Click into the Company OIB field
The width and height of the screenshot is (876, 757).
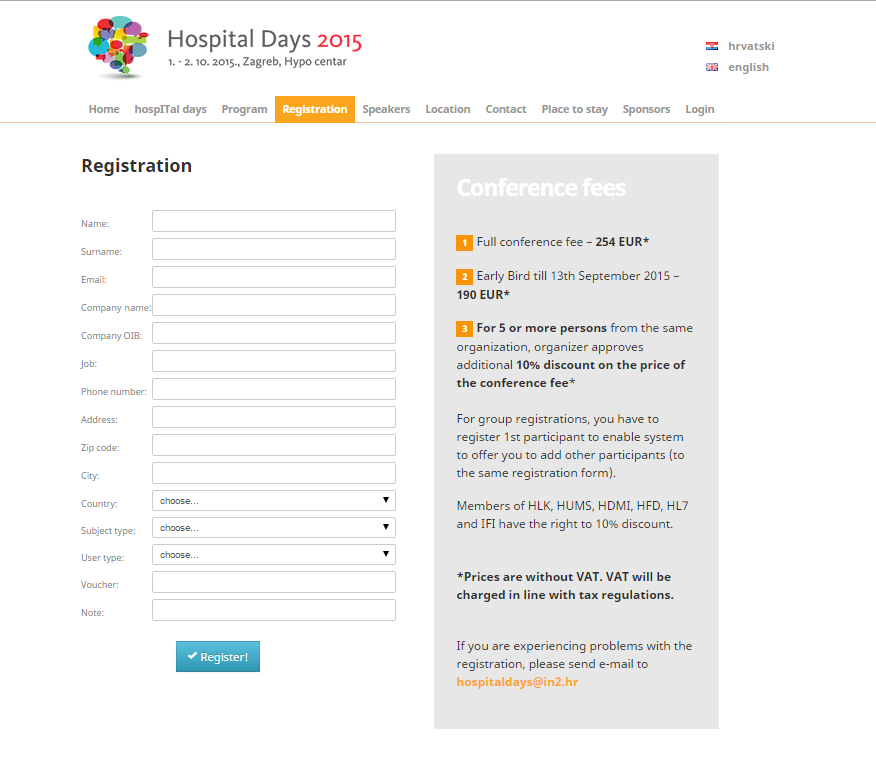point(274,333)
